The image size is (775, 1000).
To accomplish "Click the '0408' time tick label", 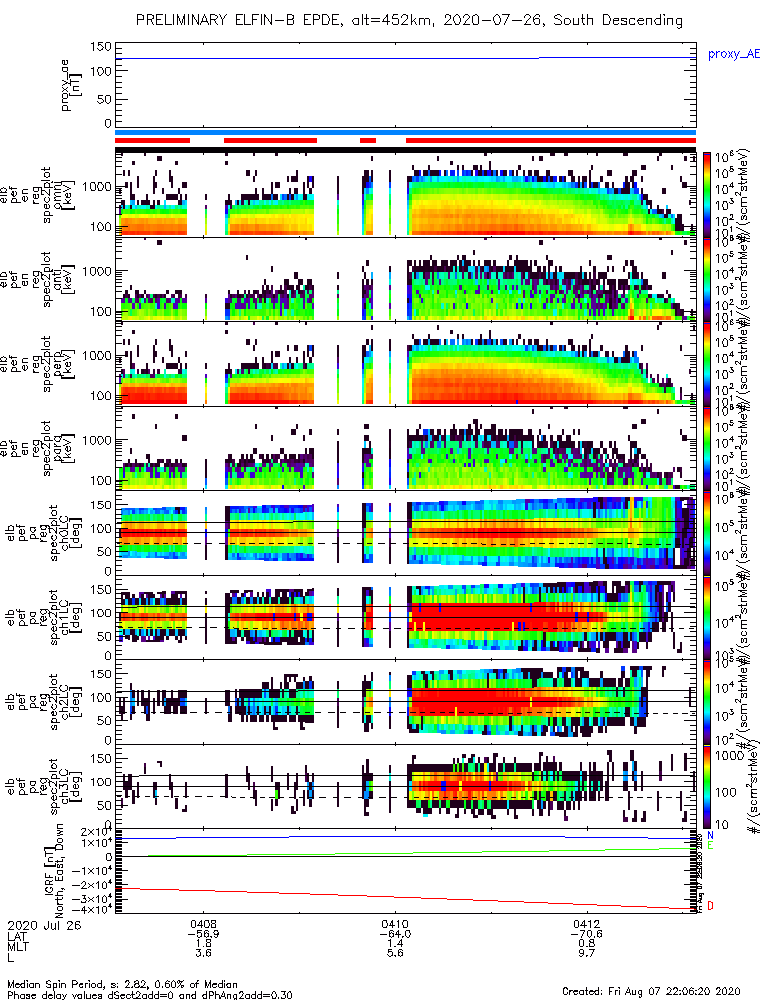I will (x=203, y=924).
